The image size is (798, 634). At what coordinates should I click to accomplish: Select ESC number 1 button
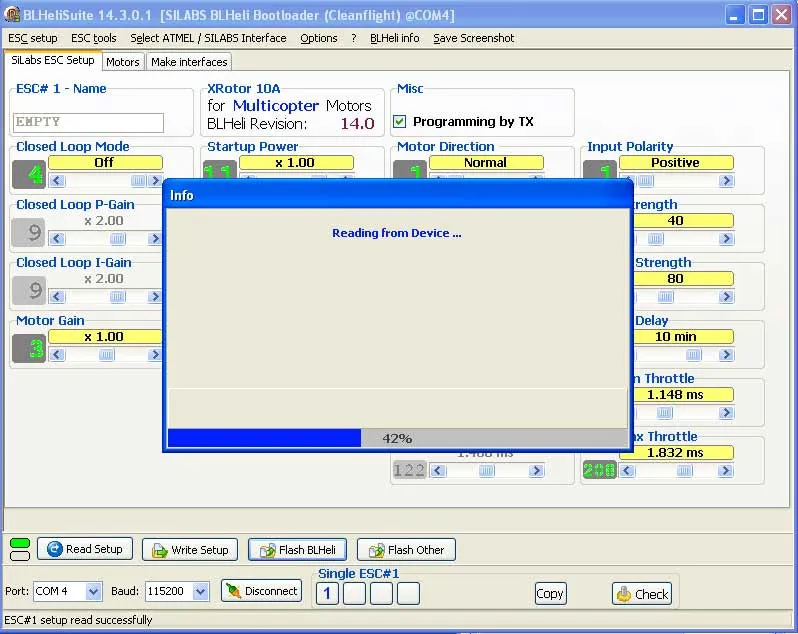point(327,594)
